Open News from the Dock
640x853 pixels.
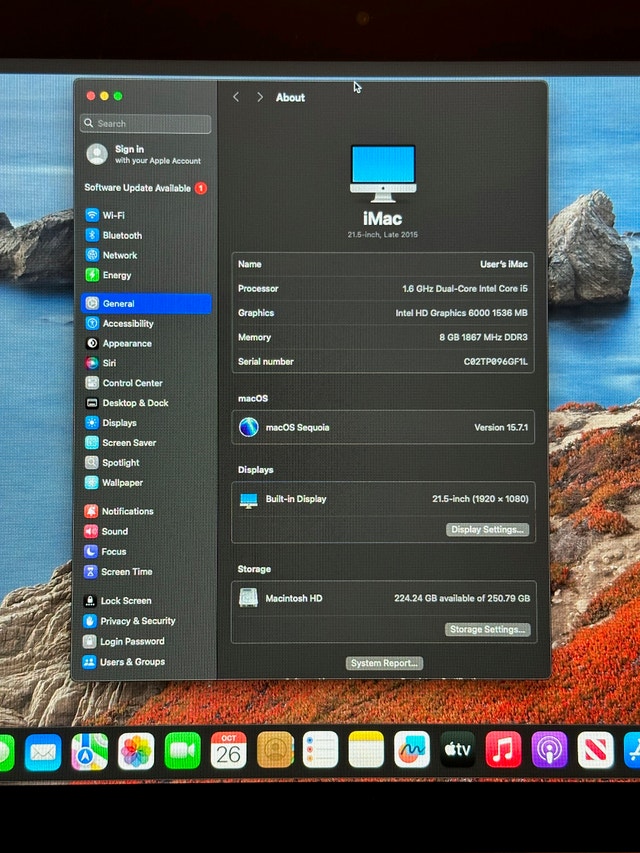[x=595, y=750]
